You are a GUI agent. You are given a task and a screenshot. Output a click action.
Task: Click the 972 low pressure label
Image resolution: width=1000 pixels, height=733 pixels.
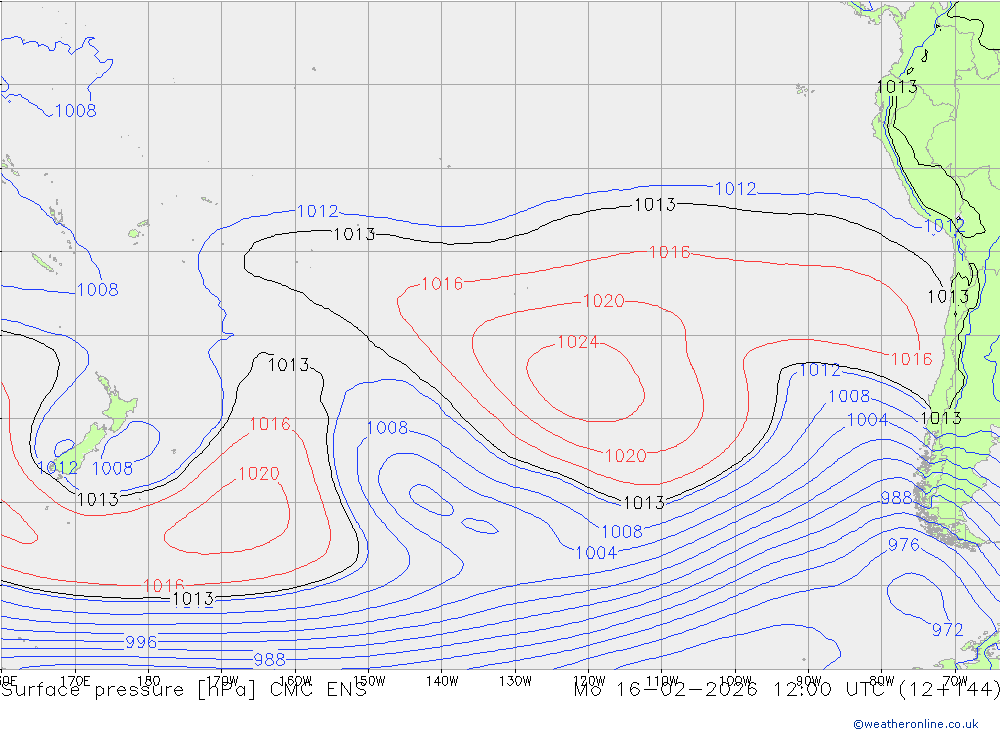947,630
